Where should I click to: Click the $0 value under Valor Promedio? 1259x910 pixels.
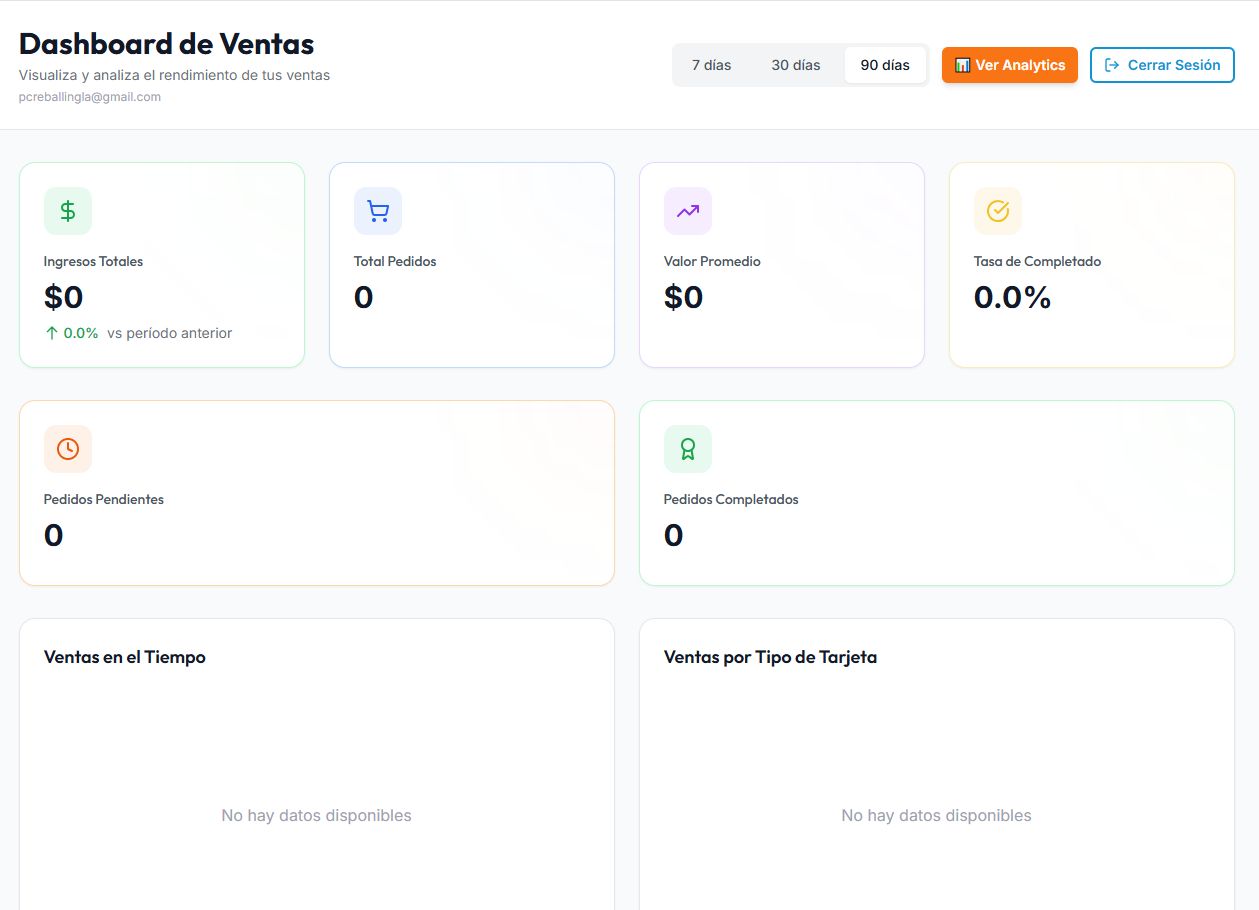point(684,297)
